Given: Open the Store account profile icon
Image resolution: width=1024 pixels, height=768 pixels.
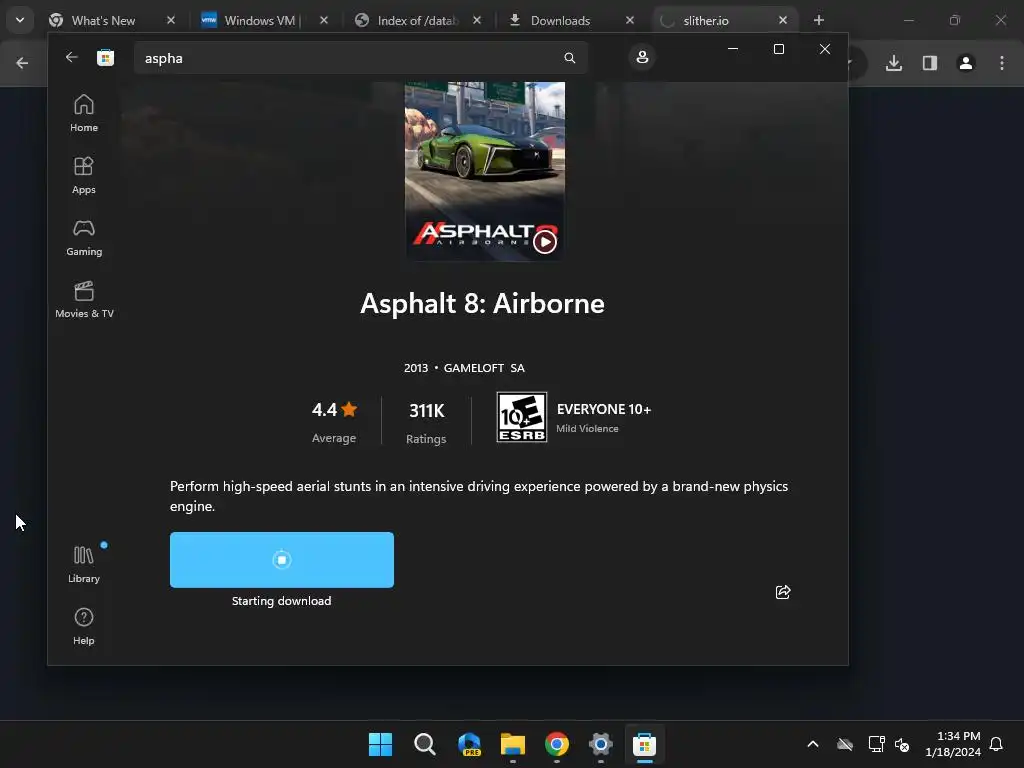Looking at the screenshot, I should point(642,57).
